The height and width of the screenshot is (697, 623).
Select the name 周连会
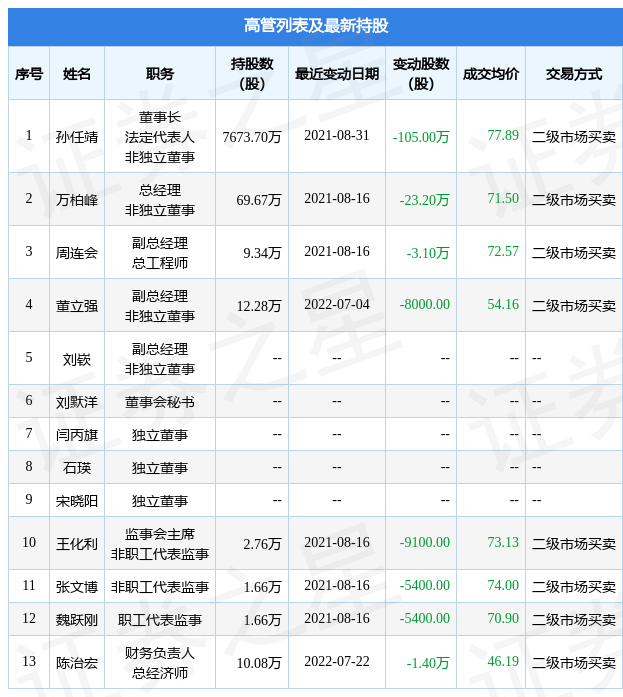[77, 253]
